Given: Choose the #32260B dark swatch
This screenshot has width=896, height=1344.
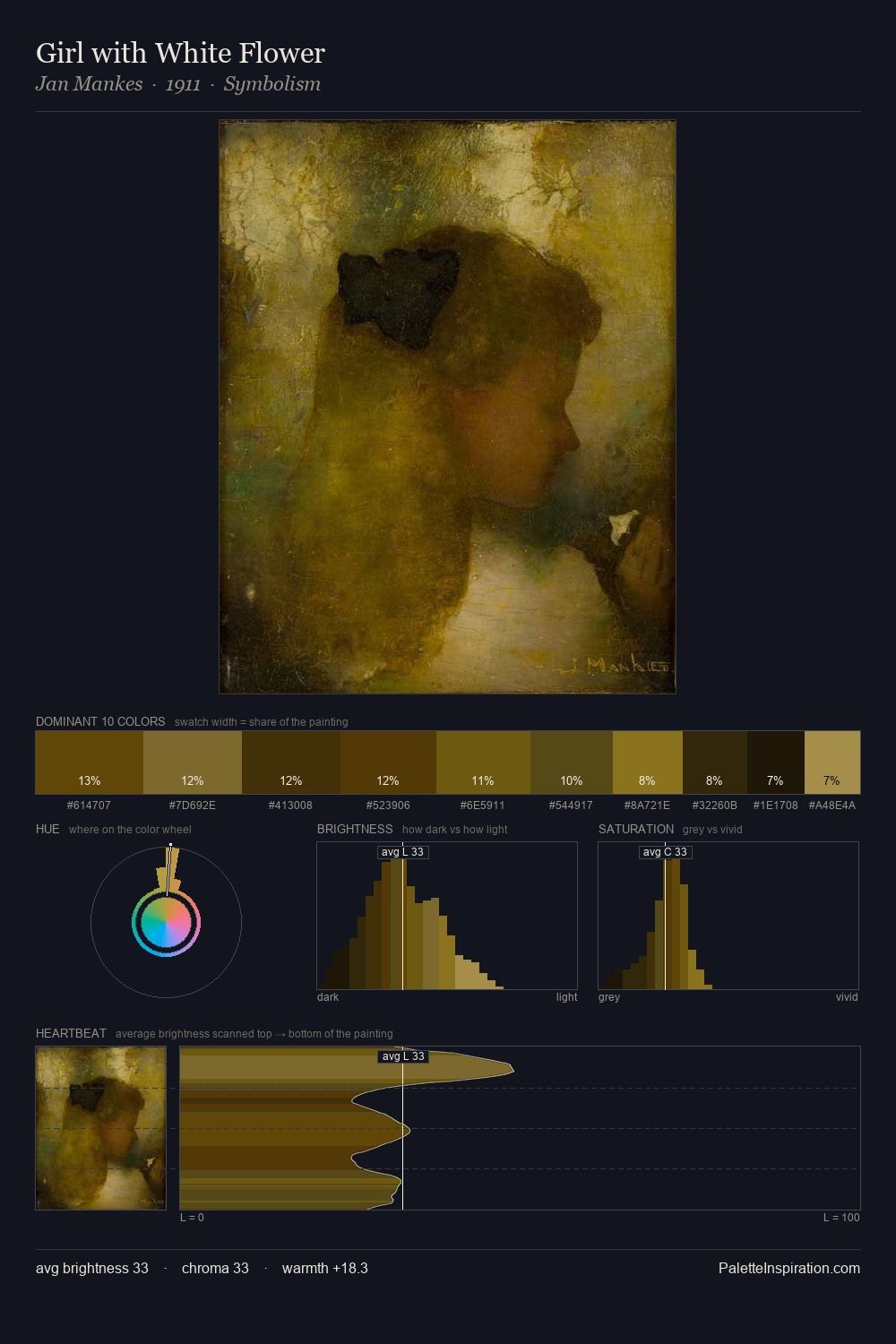Looking at the screenshot, I should click(x=715, y=762).
